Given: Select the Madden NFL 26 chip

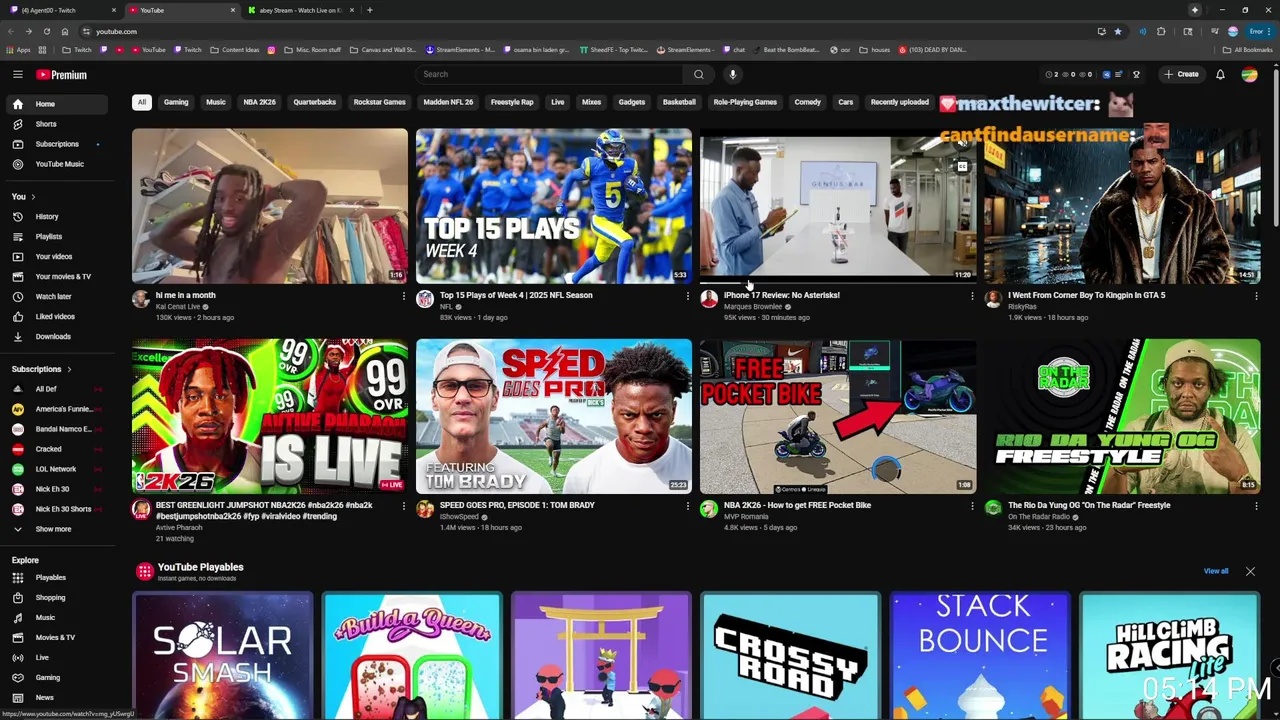Looking at the screenshot, I should (448, 102).
